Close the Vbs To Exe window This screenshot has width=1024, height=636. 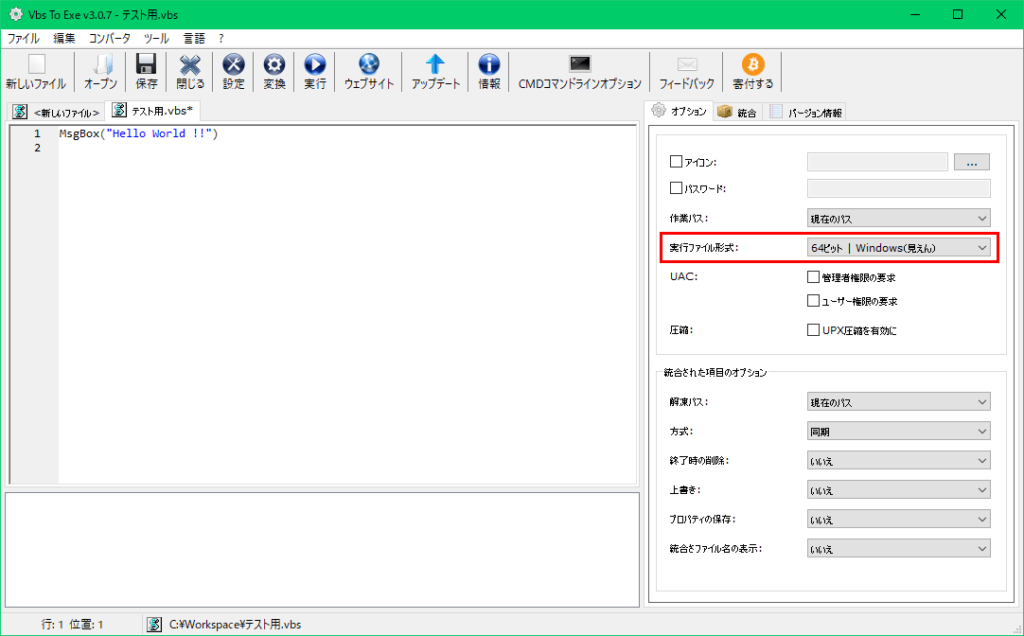pos(1001,14)
